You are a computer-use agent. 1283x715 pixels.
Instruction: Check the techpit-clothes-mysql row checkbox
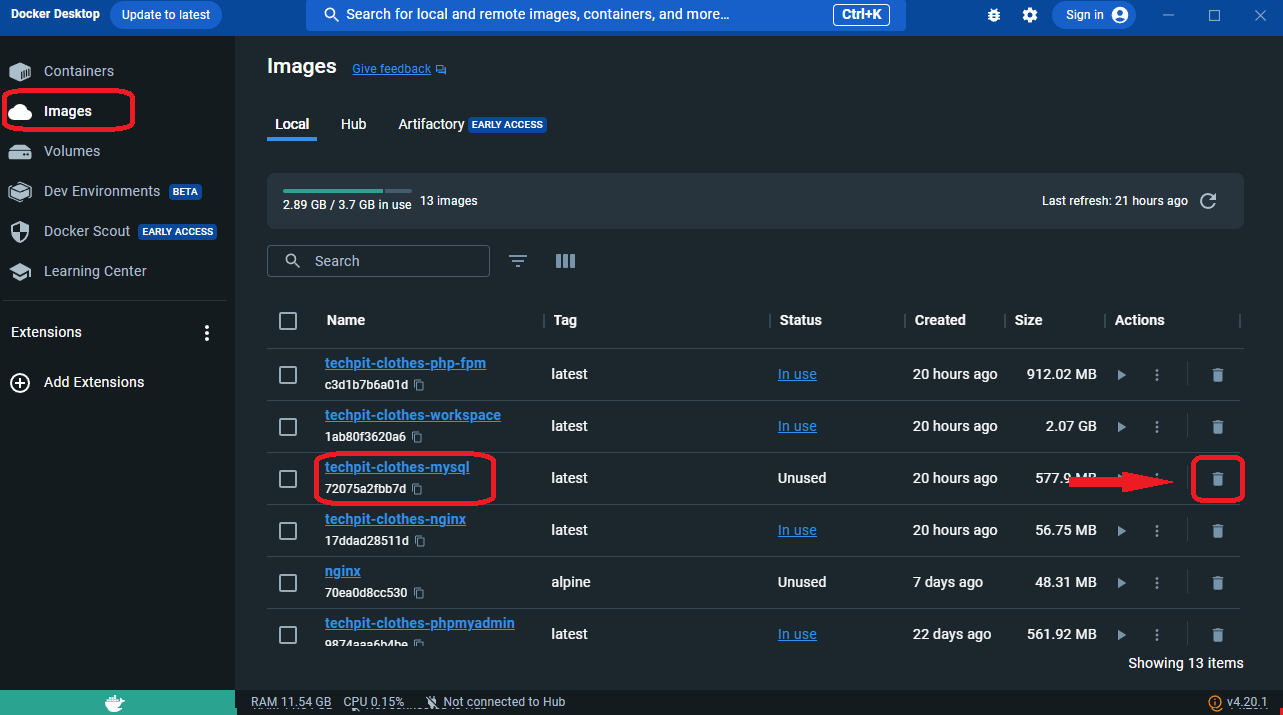288,479
